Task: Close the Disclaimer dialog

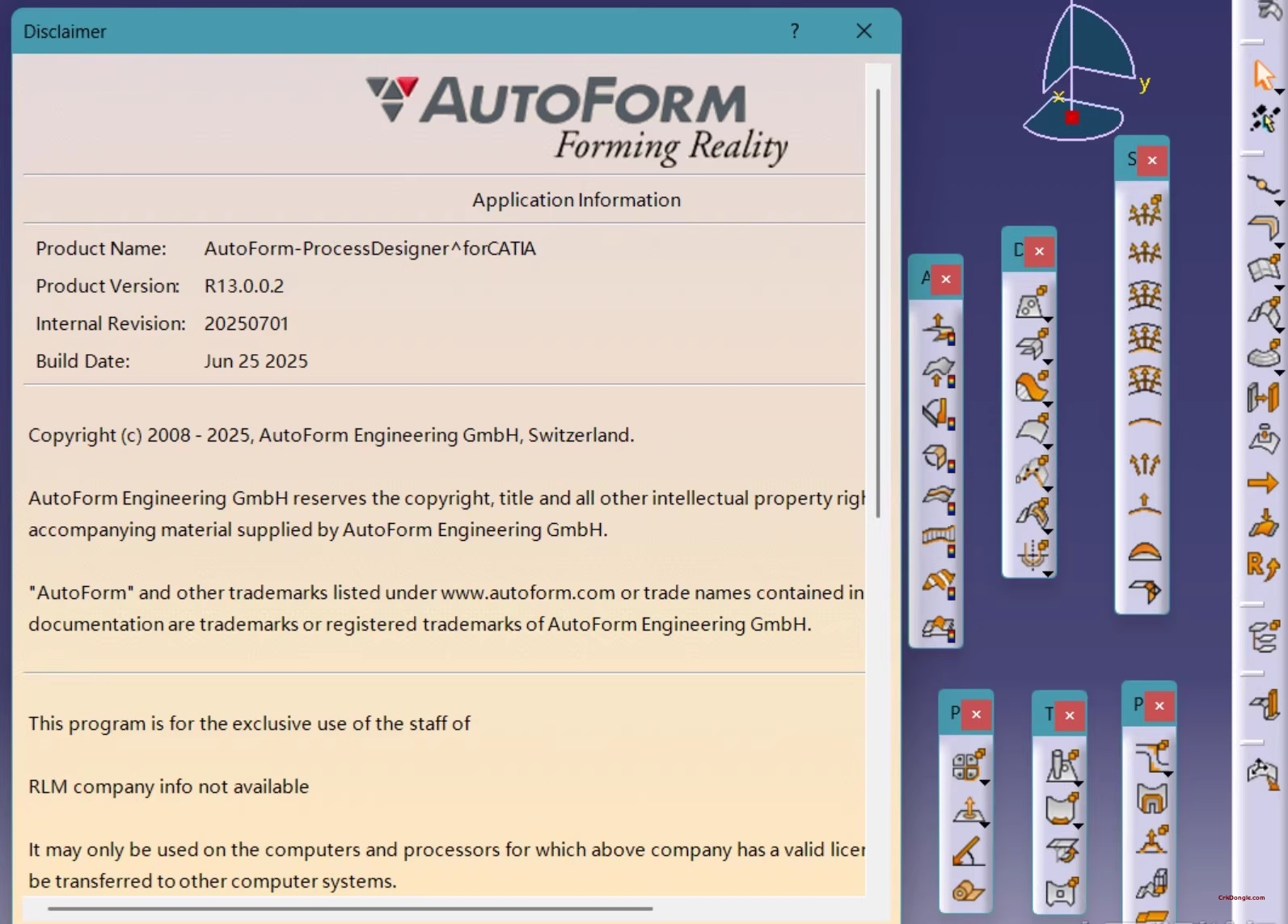Action: tap(864, 31)
